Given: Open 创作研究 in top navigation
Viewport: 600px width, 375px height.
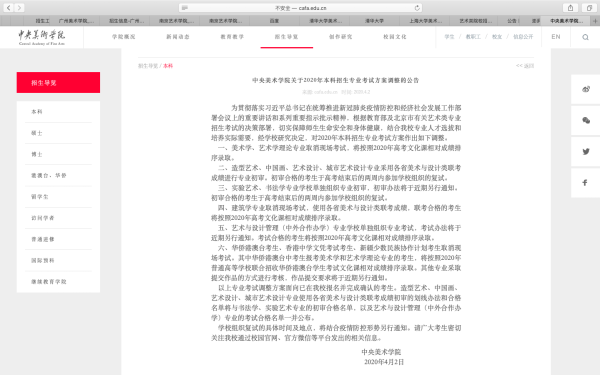Looking at the screenshot, I should coord(341,37).
